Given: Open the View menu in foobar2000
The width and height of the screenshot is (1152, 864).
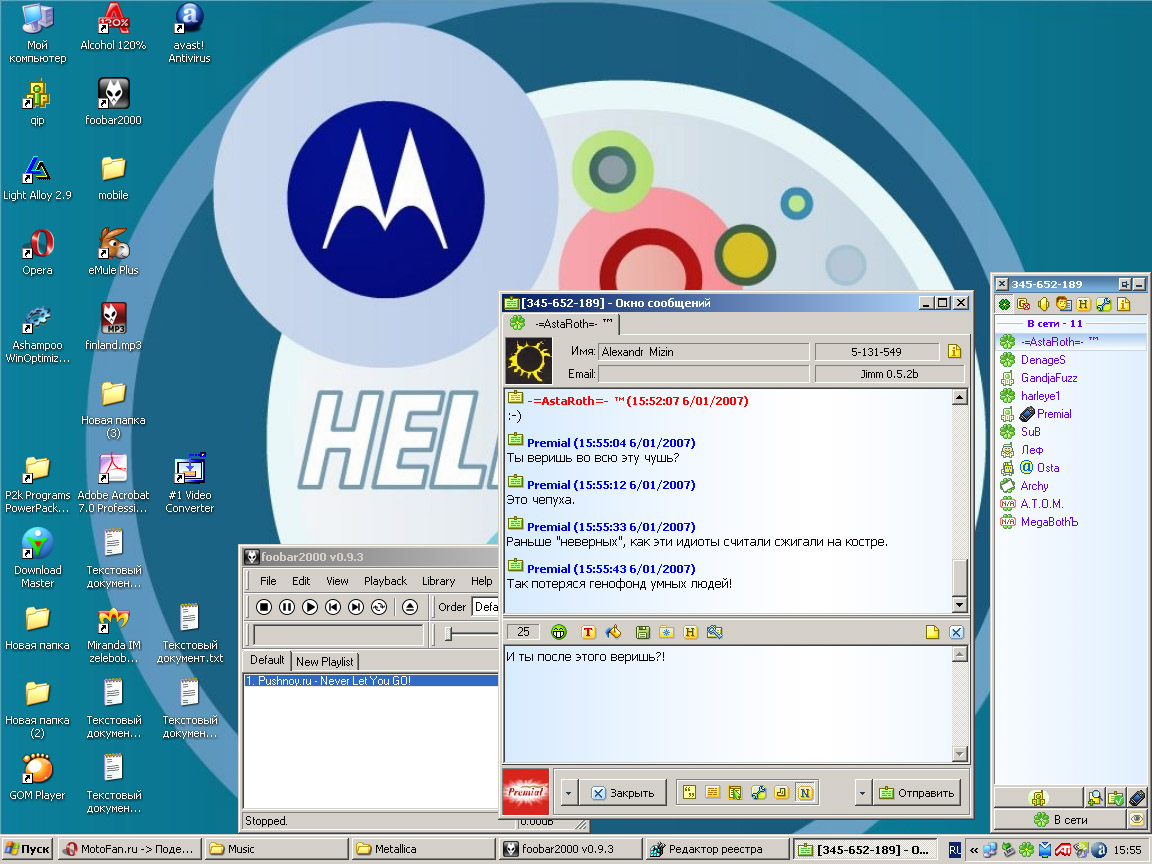Looking at the screenshot, I should click(337, 581).
